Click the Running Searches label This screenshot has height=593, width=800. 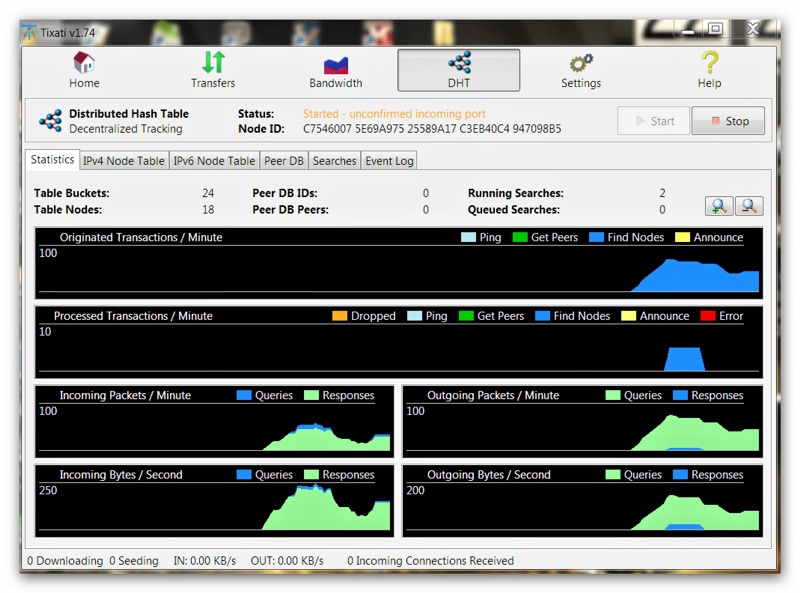pyautogui.click(x=516, y=193)
